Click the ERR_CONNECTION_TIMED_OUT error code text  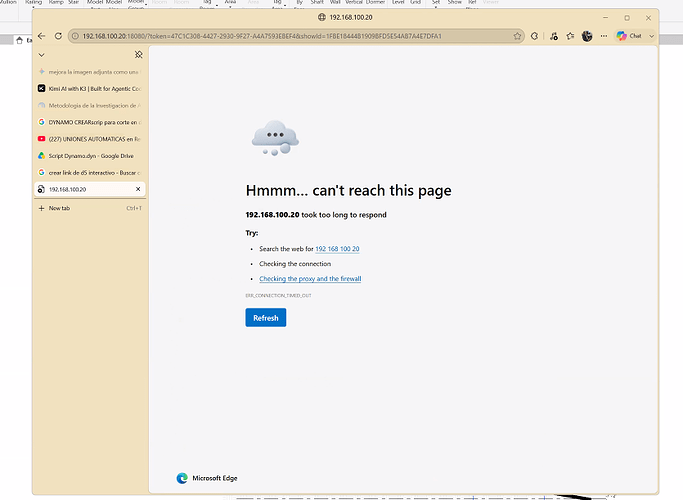tap(278, 295)
